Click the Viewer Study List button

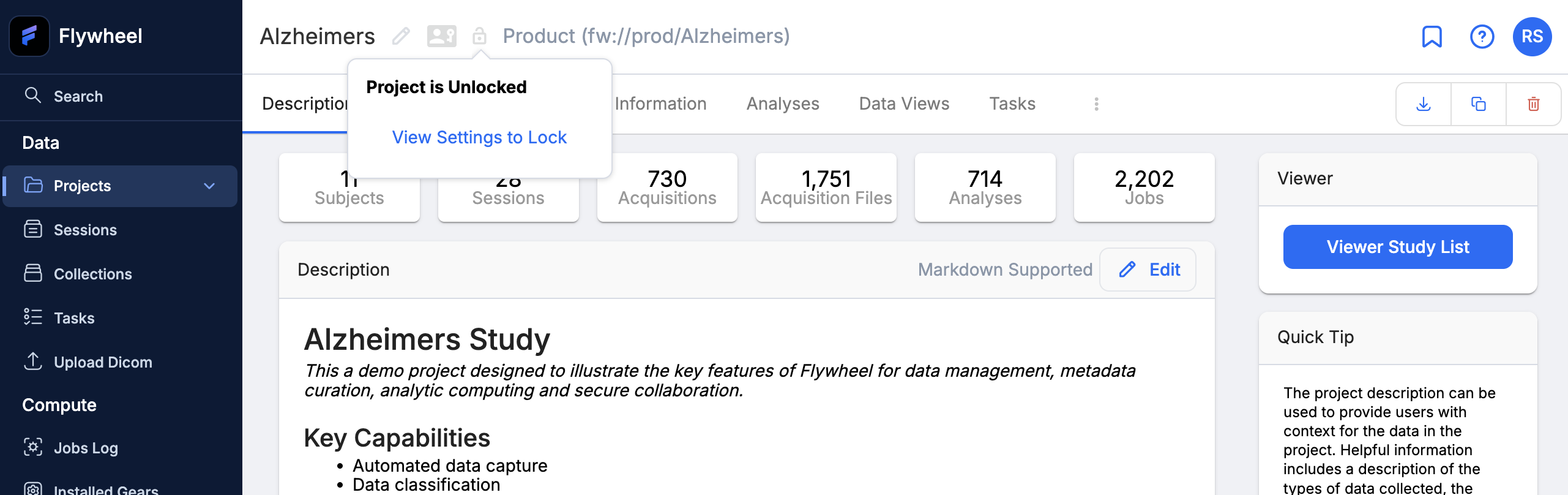pos(1397,247)
